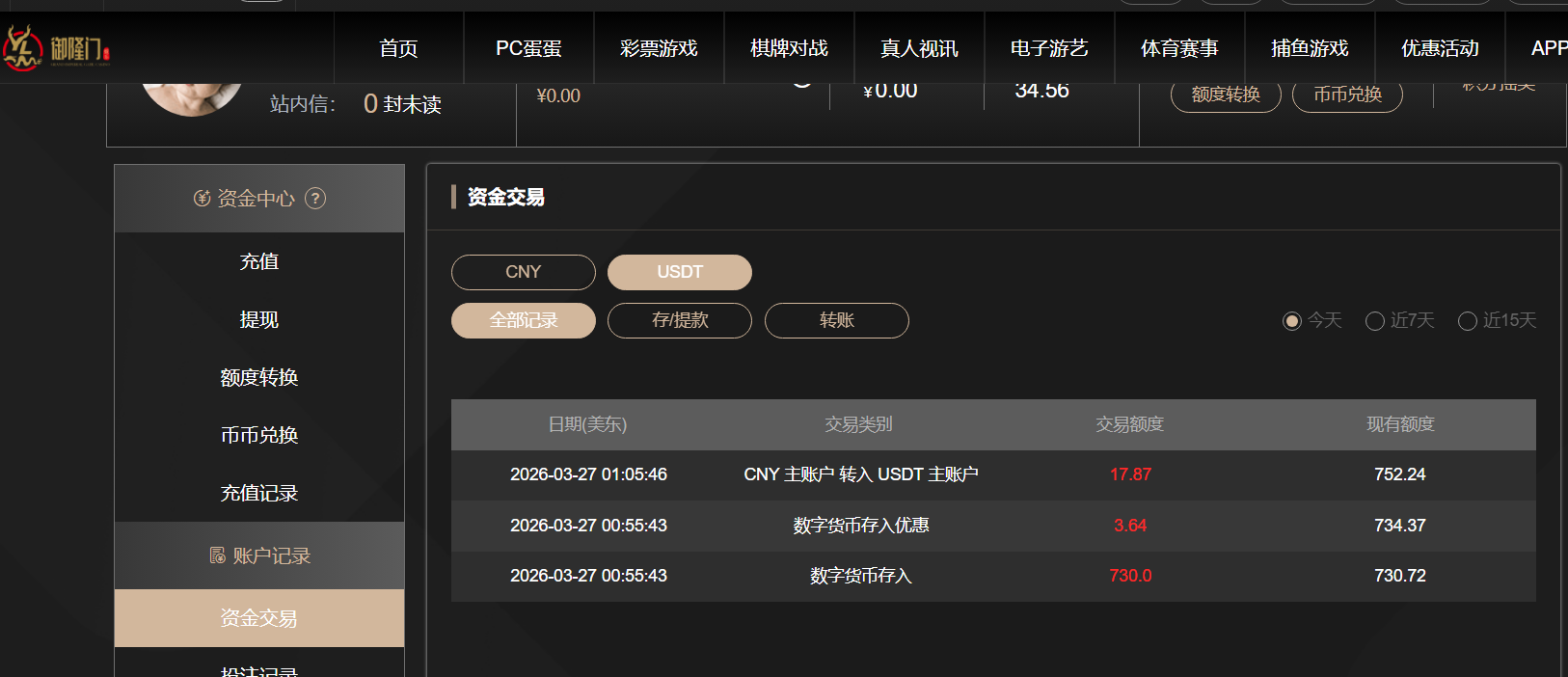Click the 御隆门 site logo
The height and width of the screenshot is (677, 1568).
coord(56,47)
